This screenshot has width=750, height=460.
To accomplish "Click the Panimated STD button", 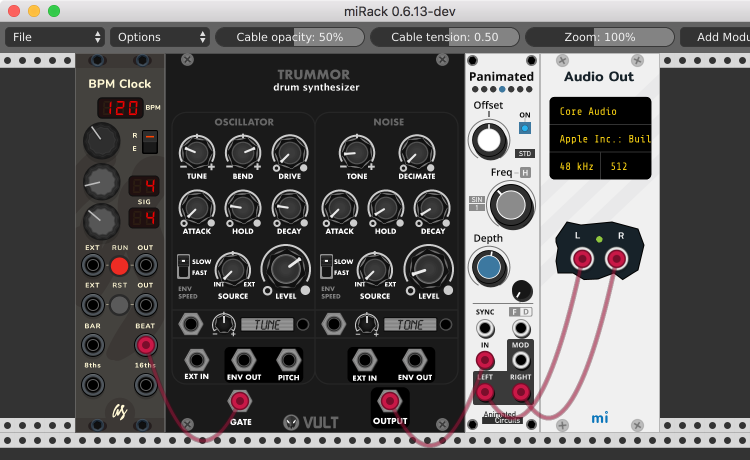I will click(525, 153).
